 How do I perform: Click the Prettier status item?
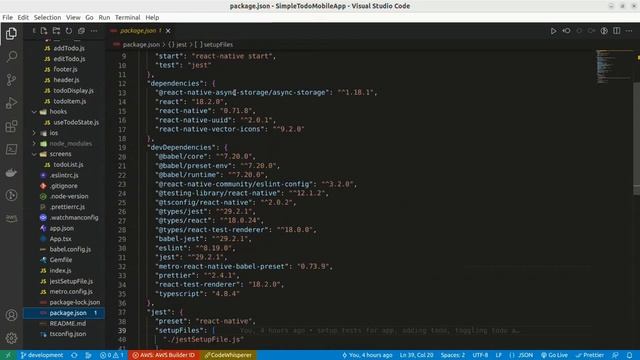590,355
